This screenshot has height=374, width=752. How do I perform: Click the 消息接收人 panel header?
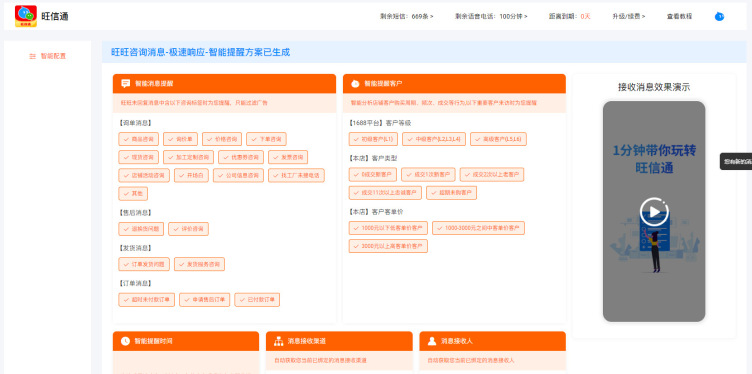(493, 341)
